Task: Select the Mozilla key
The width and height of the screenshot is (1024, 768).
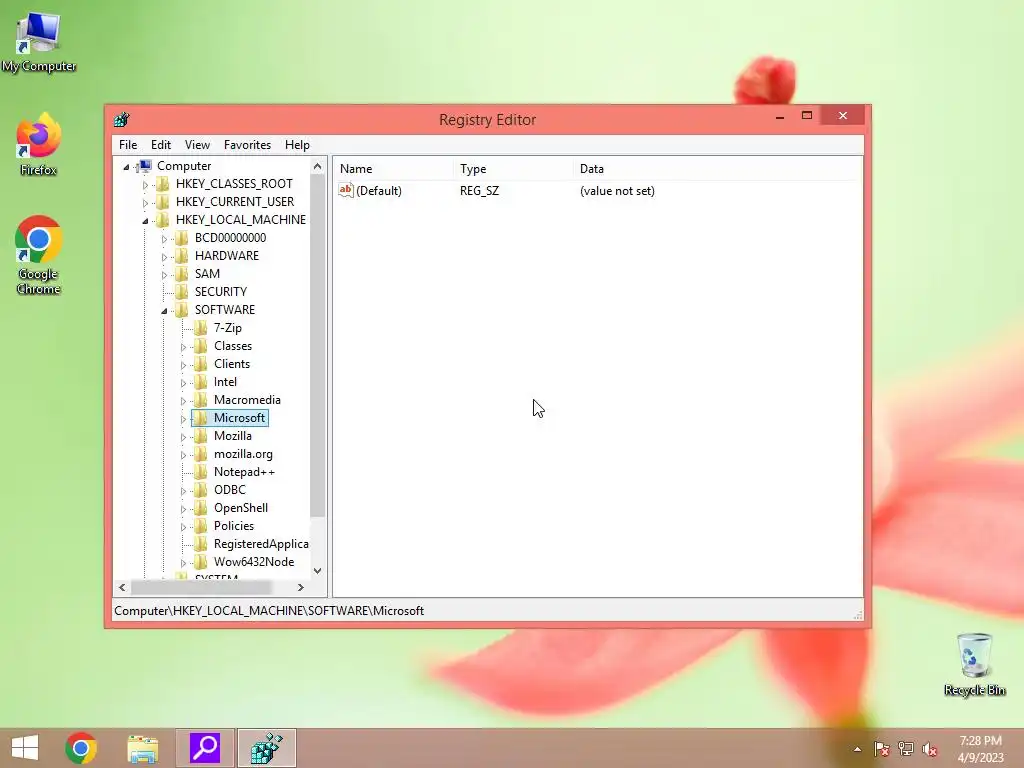Action: [232, 436]
